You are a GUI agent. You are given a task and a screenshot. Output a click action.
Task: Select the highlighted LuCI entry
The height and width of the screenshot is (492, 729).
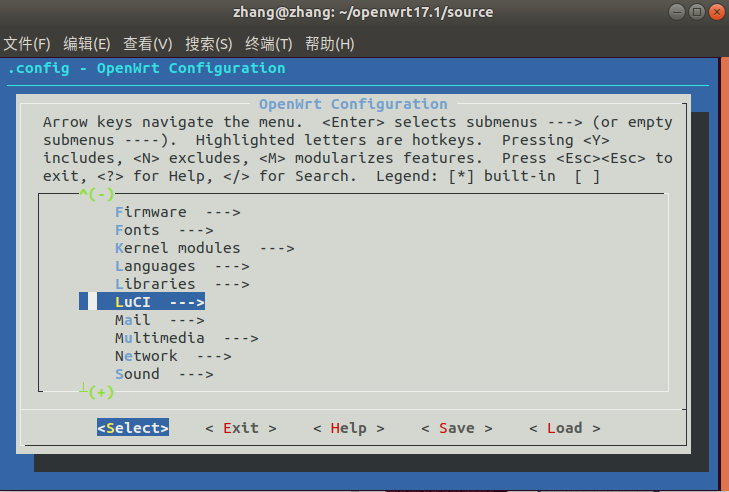(159, 302)
